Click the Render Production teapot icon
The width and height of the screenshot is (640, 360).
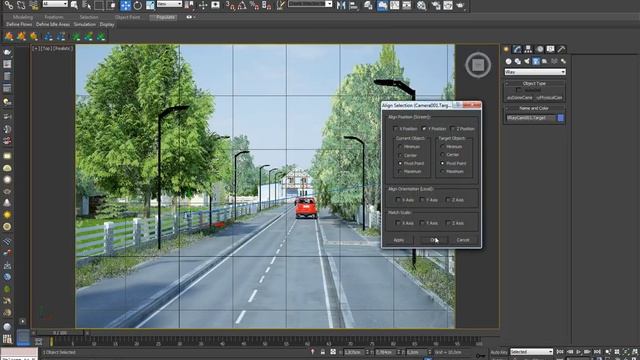point(460,5)
